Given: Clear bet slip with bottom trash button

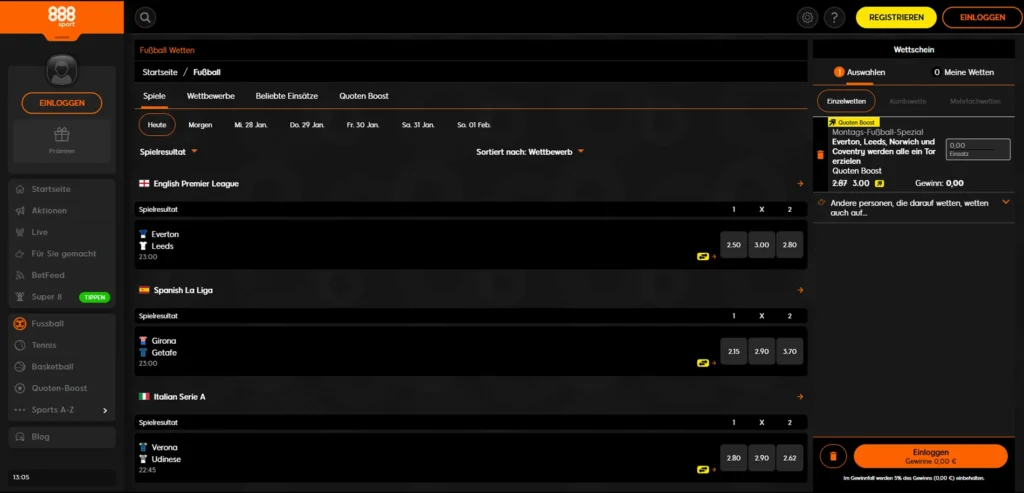Looking at the screenshot, I should click(833, 456).
